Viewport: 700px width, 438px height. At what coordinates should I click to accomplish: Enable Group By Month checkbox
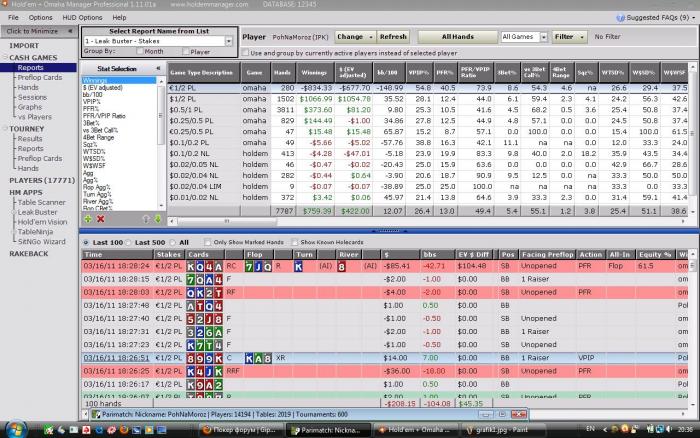pyautogui.click(x=140, y=51)
